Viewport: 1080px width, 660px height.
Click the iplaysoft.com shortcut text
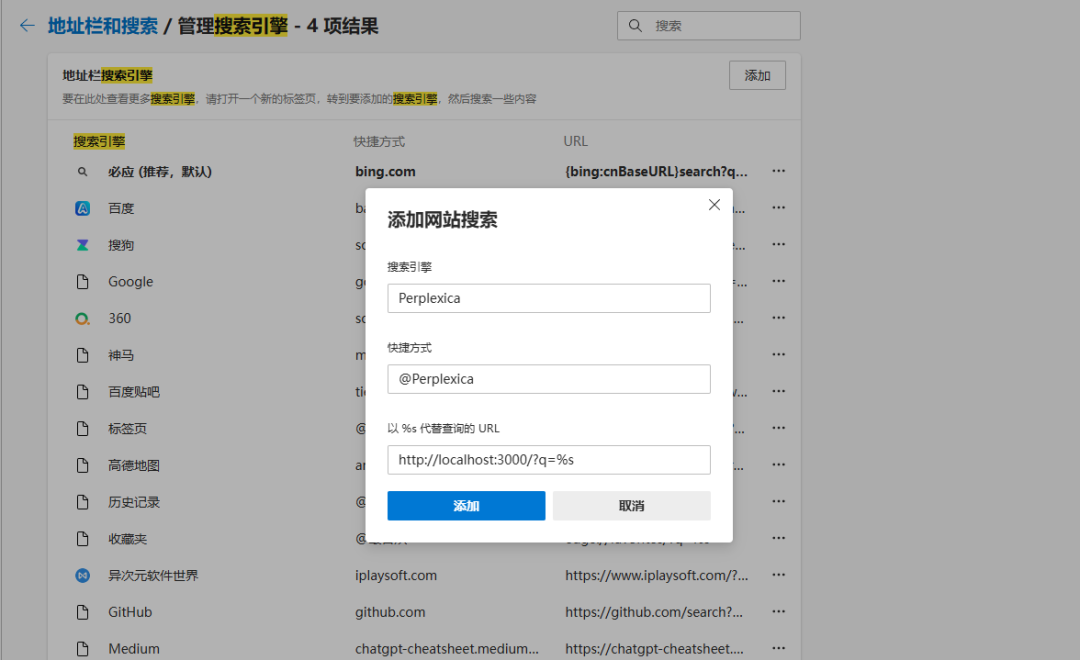396,575
